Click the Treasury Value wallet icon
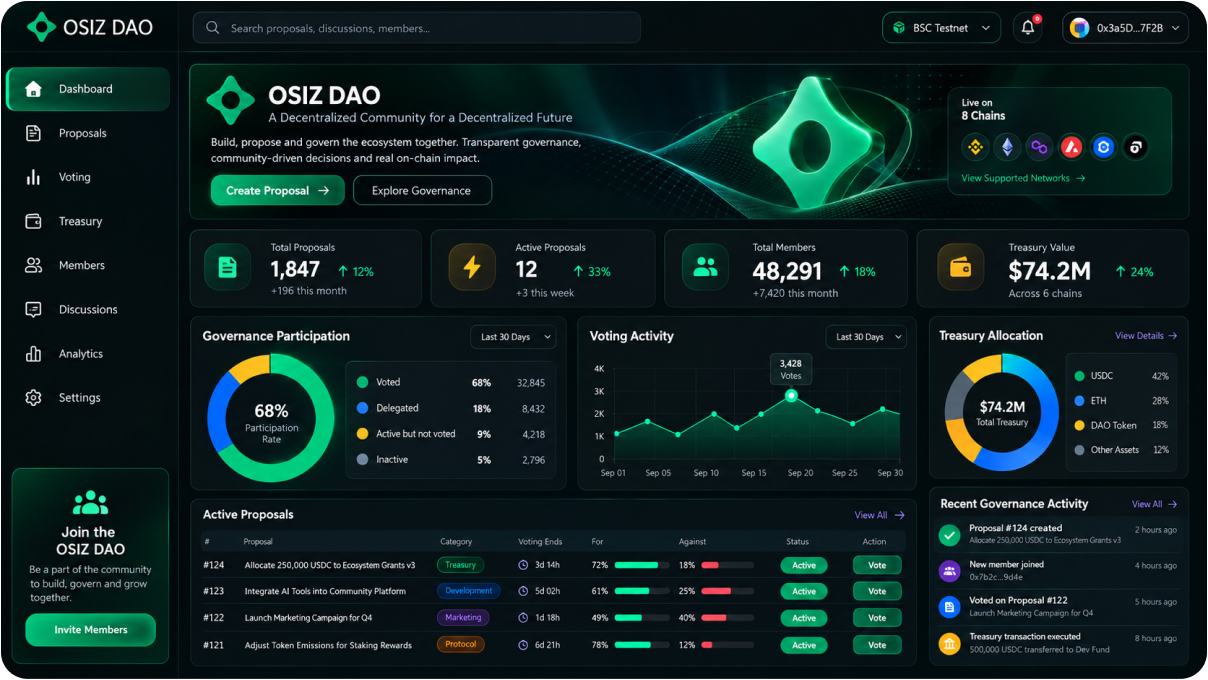 [x=960, y=268]
